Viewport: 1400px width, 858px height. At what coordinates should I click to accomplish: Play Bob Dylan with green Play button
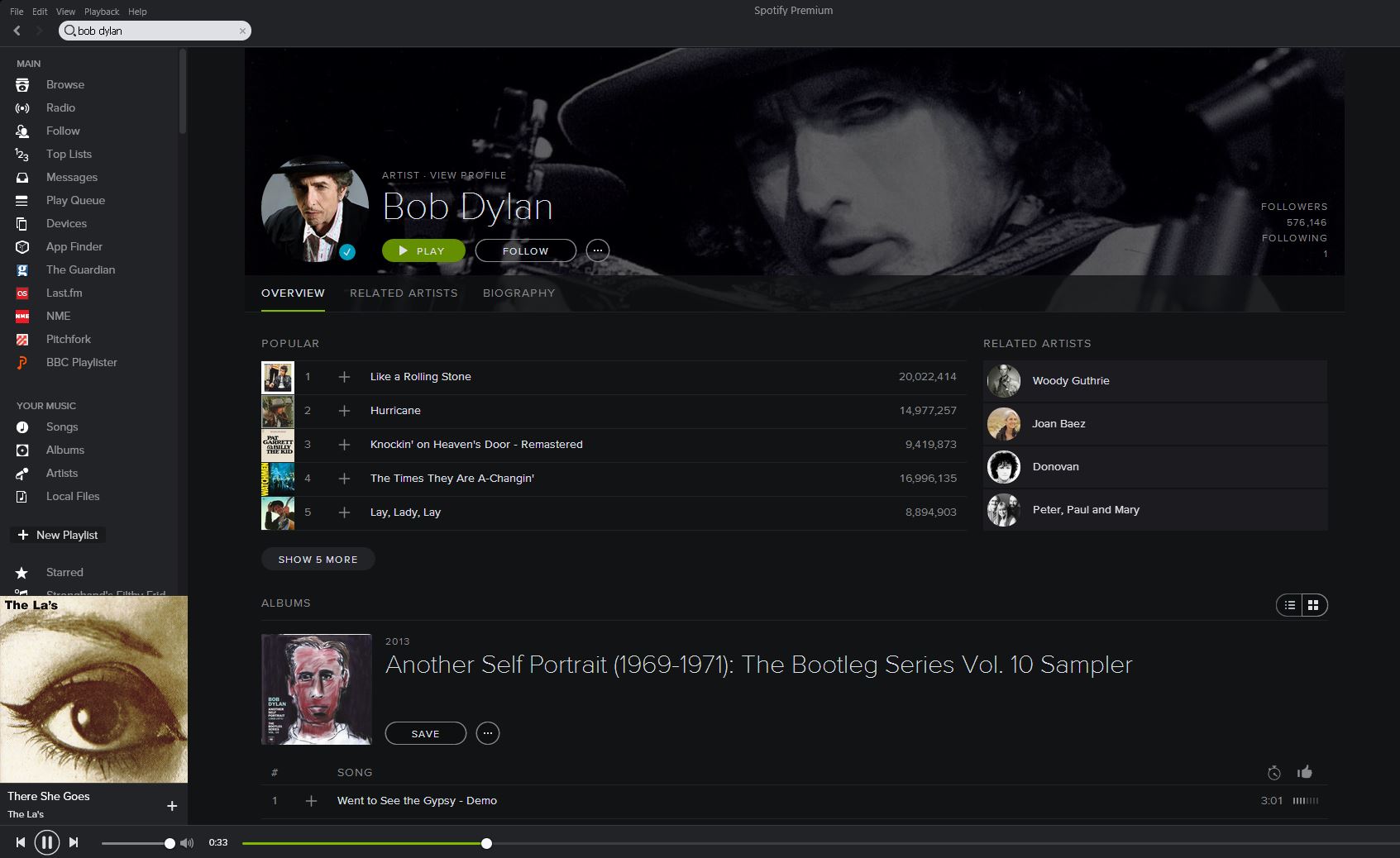423,250
